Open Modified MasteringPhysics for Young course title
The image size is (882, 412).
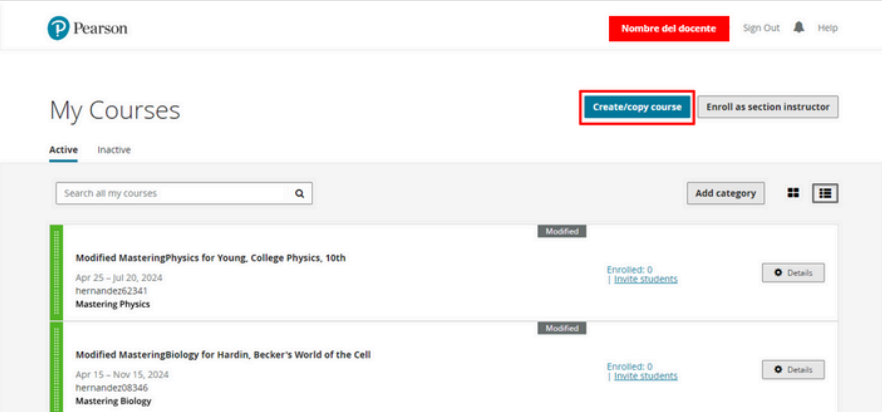pos(211,258)
